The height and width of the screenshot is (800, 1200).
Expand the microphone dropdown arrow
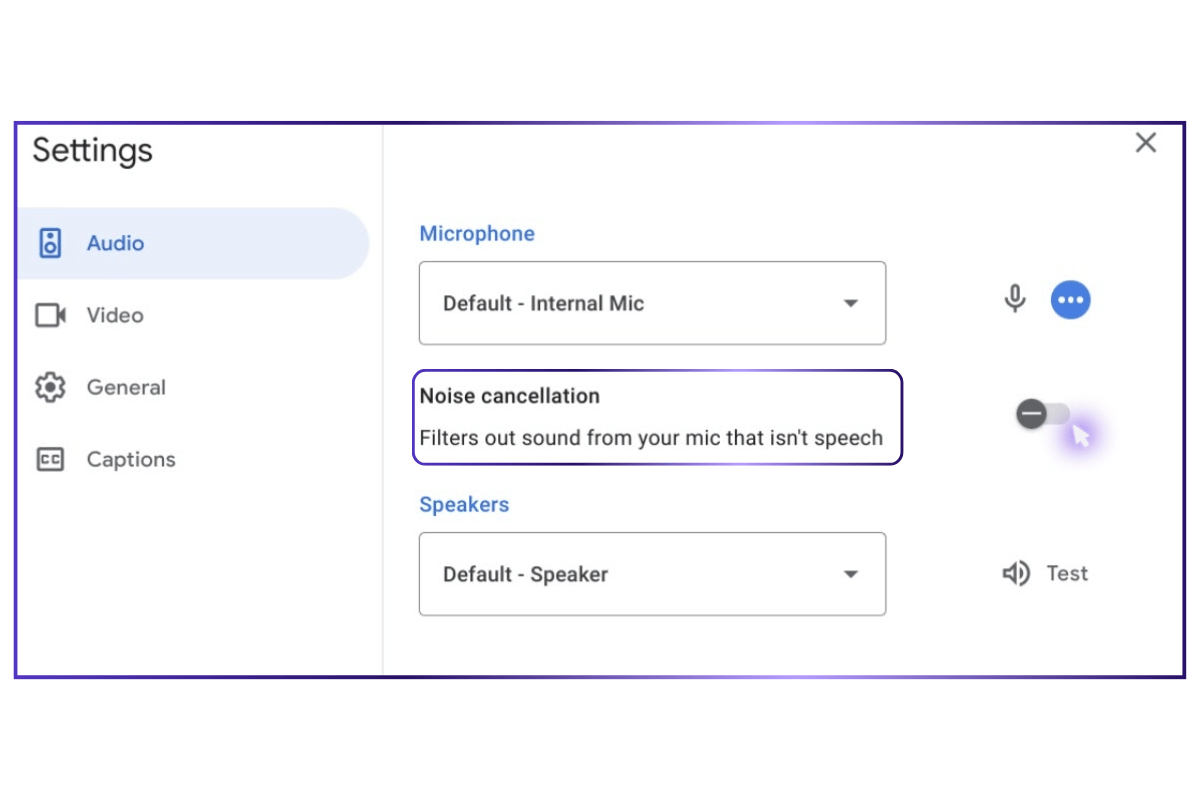click(x=851, y=303)
